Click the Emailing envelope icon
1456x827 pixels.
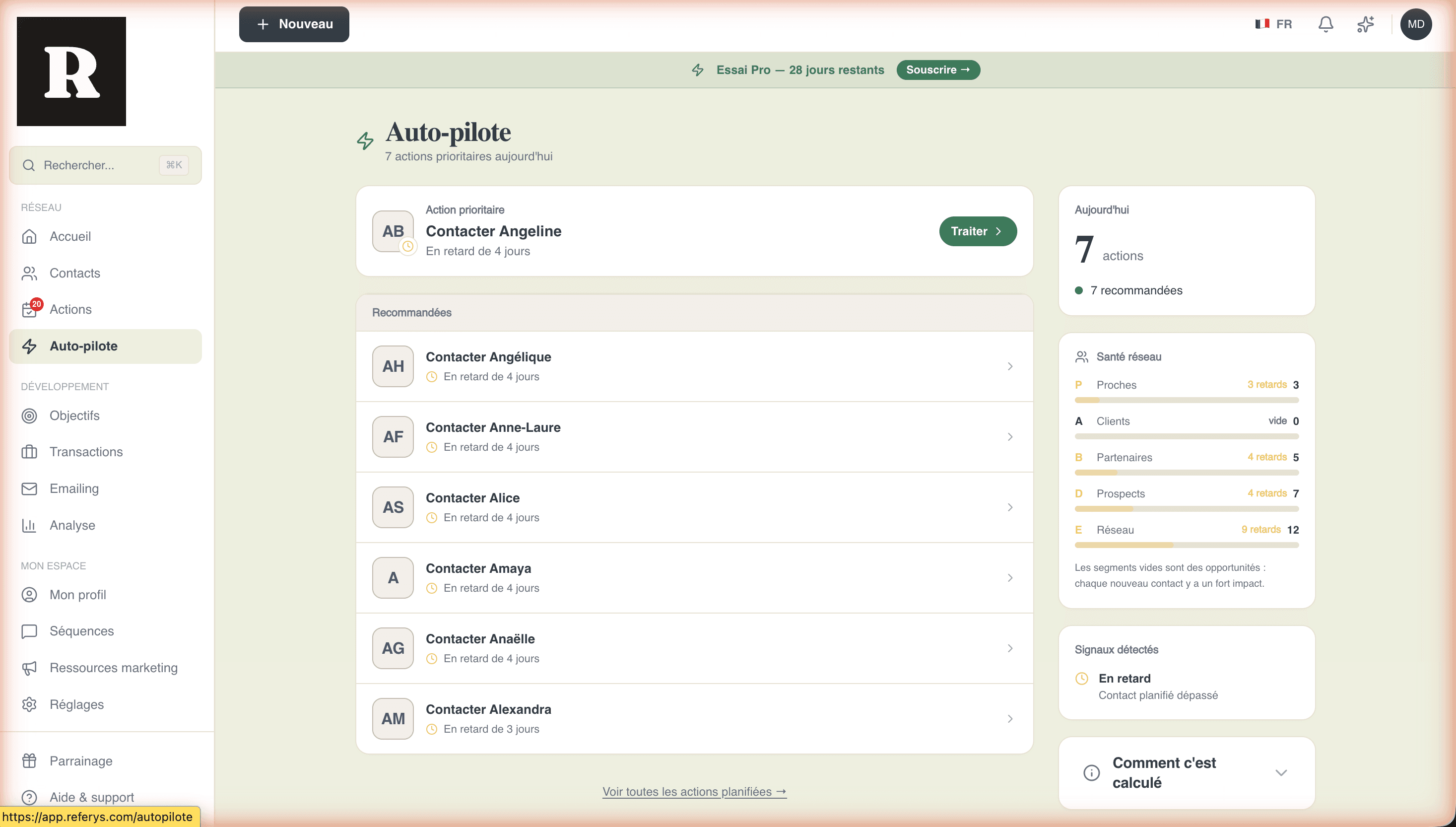[29, 488]
